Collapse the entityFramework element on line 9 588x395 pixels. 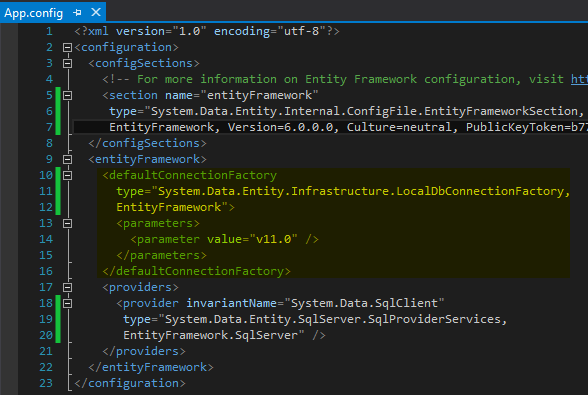pos(68,159)
